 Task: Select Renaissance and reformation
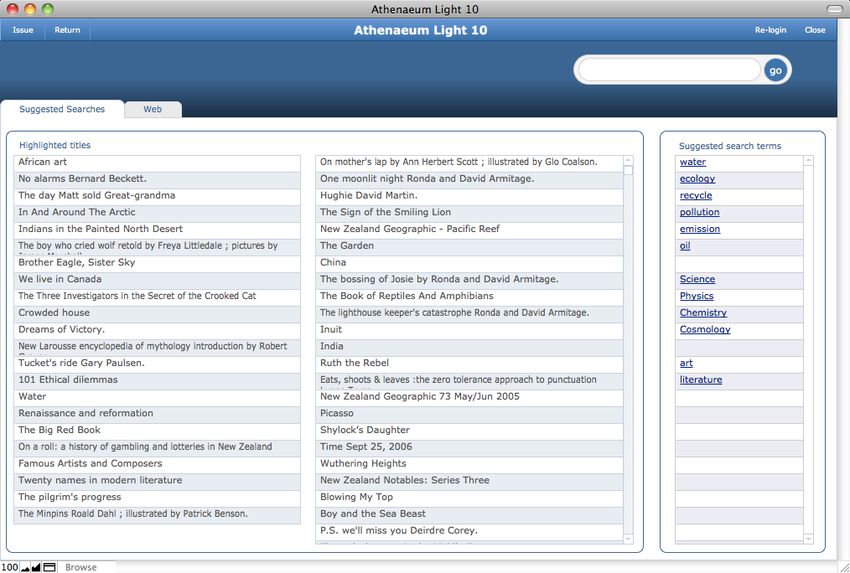click(157, 414)
